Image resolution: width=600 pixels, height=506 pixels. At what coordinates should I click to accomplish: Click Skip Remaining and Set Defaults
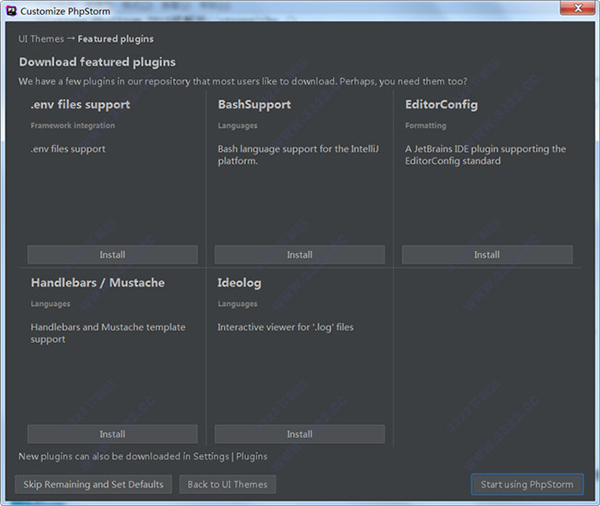click(93, 485)
